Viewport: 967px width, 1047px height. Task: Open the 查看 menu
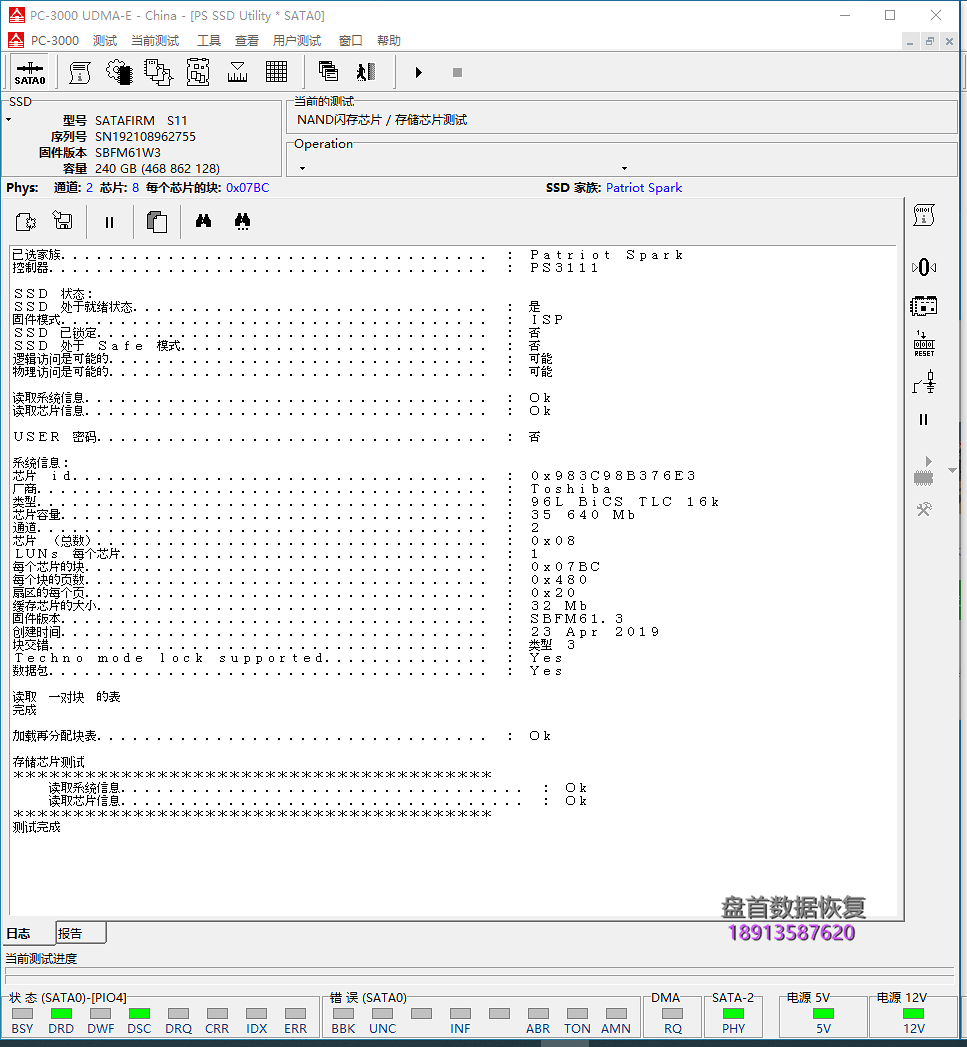point(246,41)
